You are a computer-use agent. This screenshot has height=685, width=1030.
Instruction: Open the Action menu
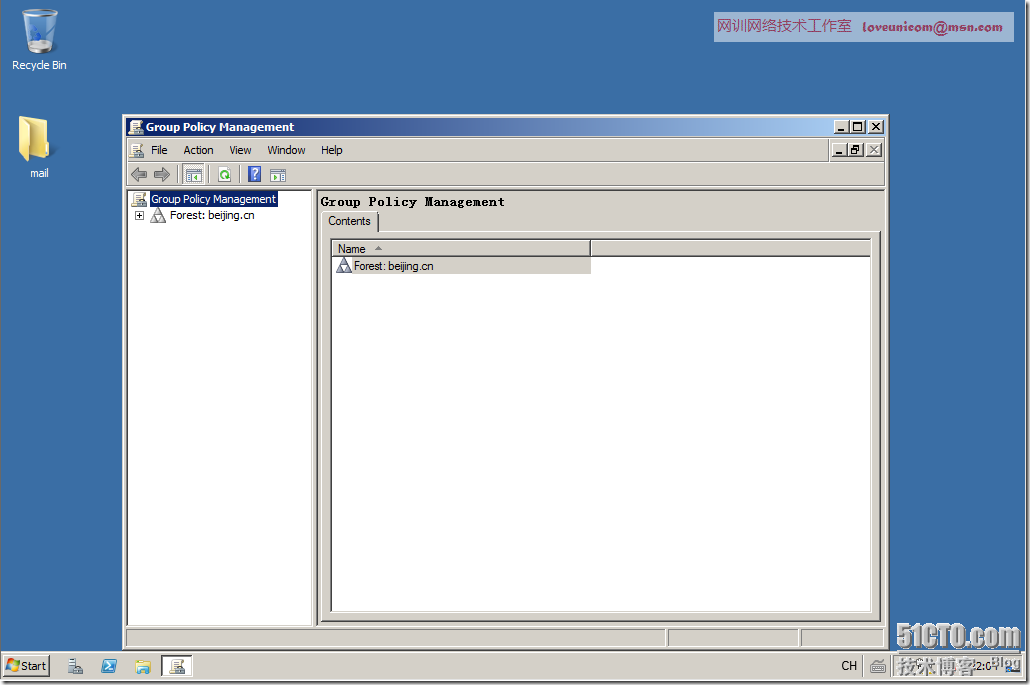pos(198,150)
